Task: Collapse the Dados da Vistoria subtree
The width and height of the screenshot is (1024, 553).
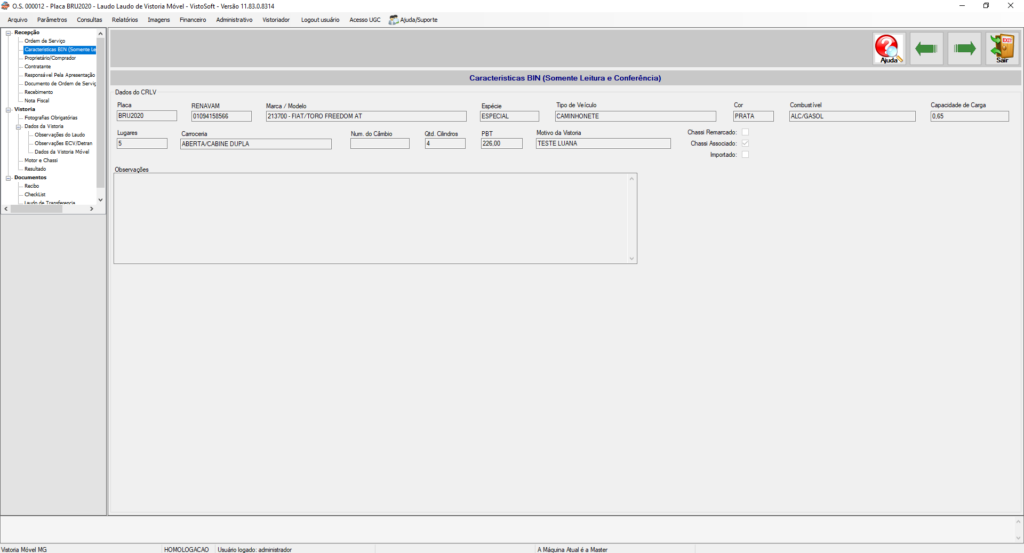Action: 18,126
